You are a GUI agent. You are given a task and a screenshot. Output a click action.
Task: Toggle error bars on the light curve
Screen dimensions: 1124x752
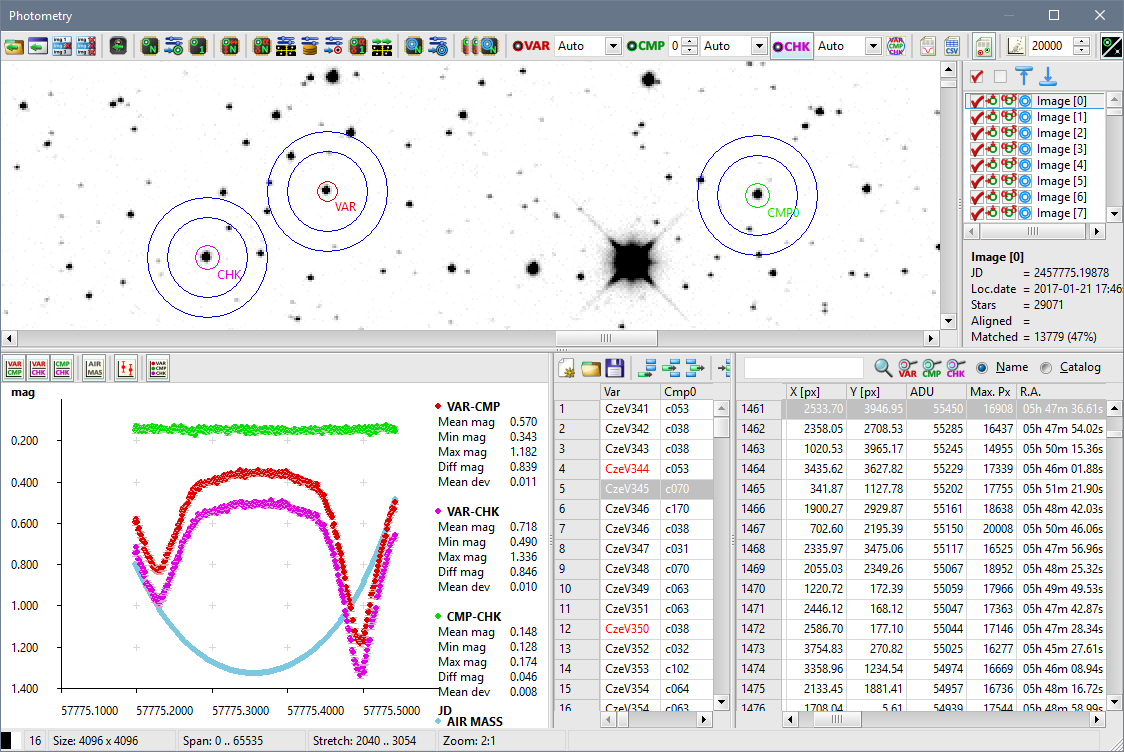(126, 368)
